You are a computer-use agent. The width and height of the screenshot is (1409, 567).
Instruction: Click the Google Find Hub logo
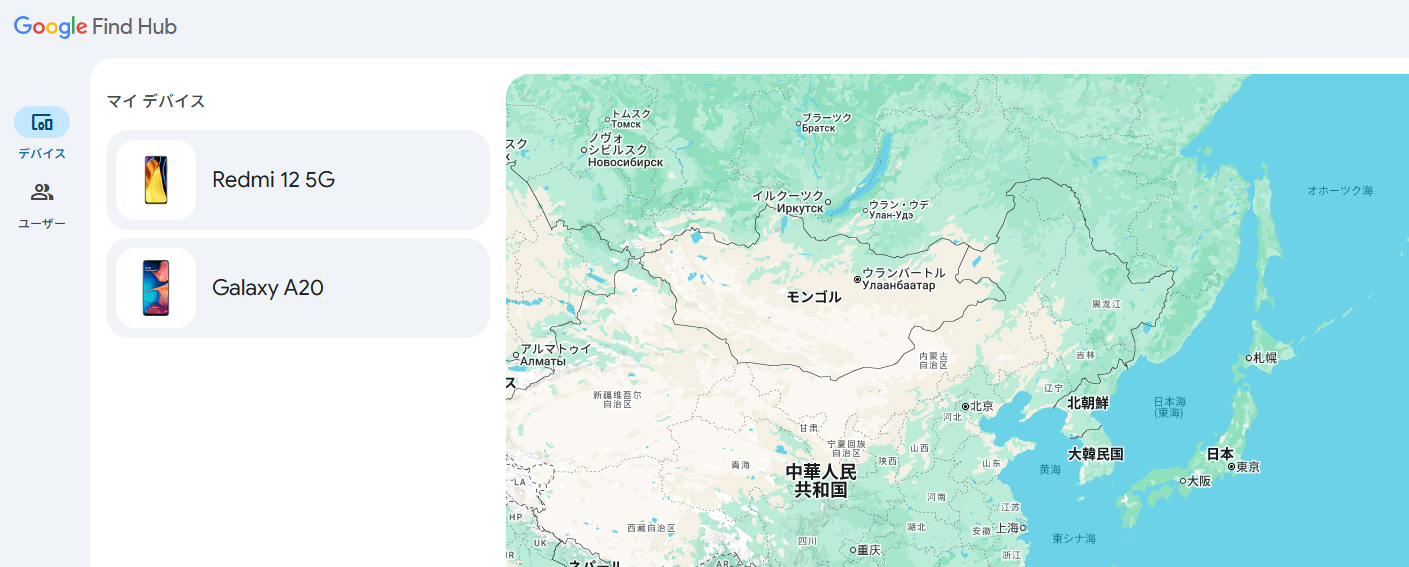coord(96,27)
